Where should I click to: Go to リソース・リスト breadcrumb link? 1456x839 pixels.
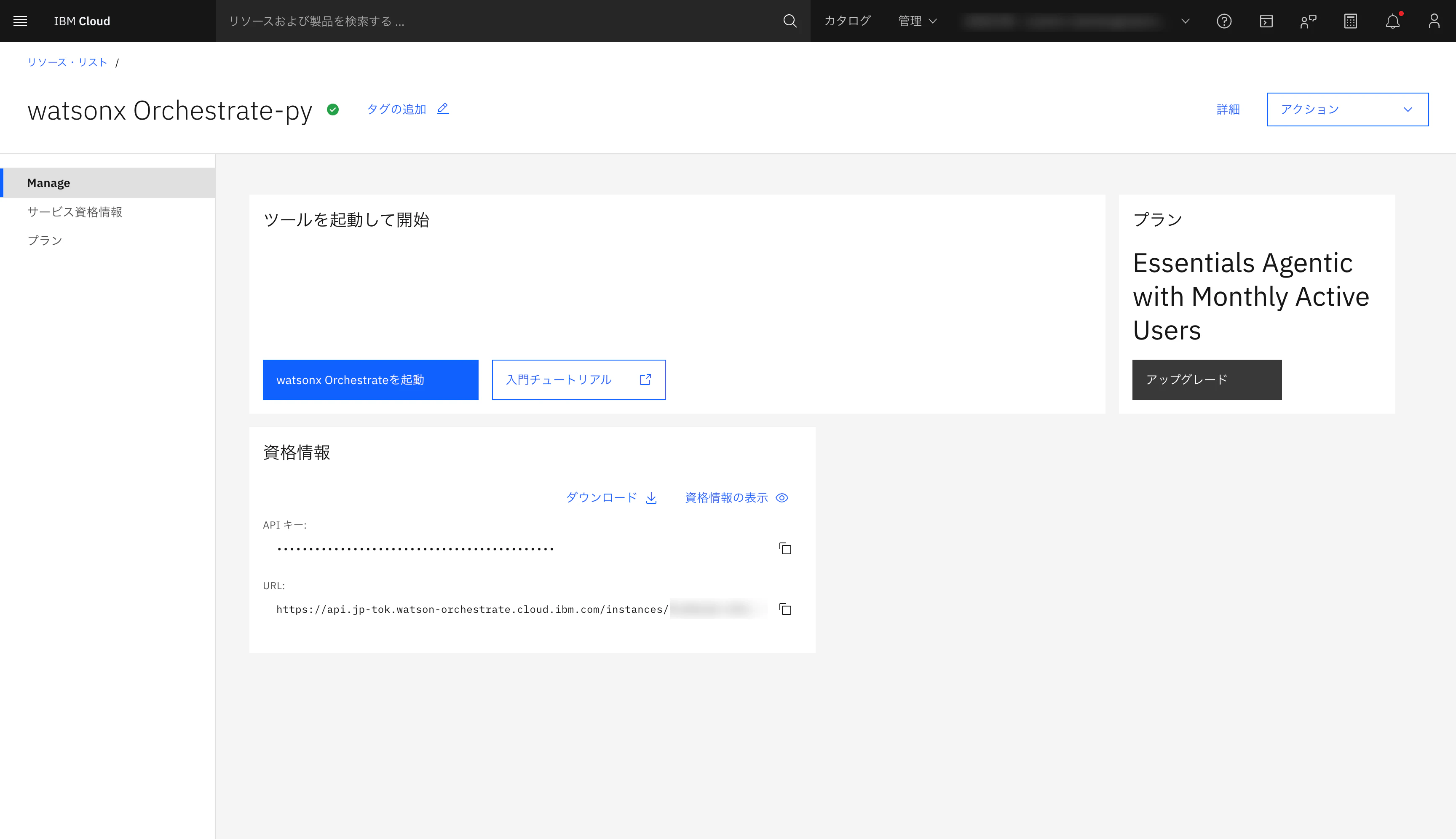(67, 62)
